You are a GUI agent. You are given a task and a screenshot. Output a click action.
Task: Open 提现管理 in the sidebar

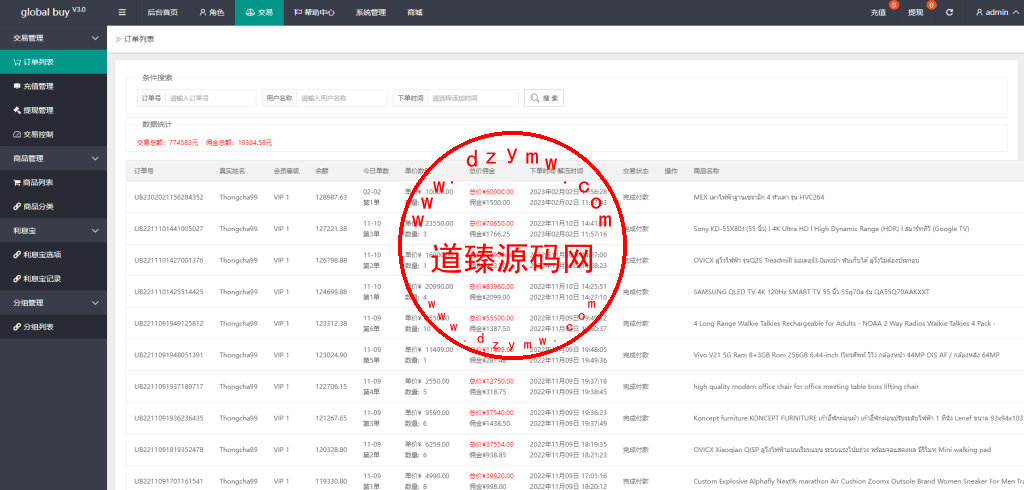click(x=54, y=110)
